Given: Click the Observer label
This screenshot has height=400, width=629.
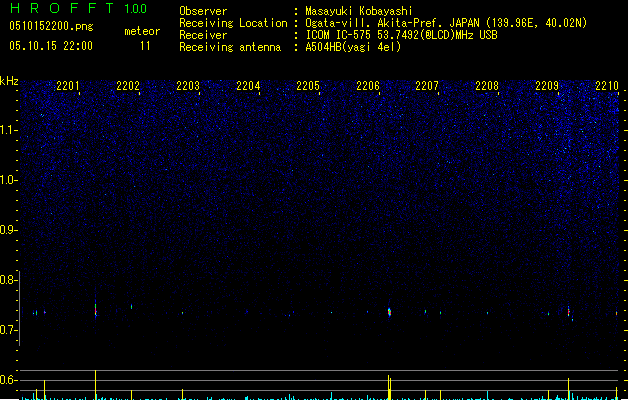Looking at the screenshot, I should click(203, 11).
